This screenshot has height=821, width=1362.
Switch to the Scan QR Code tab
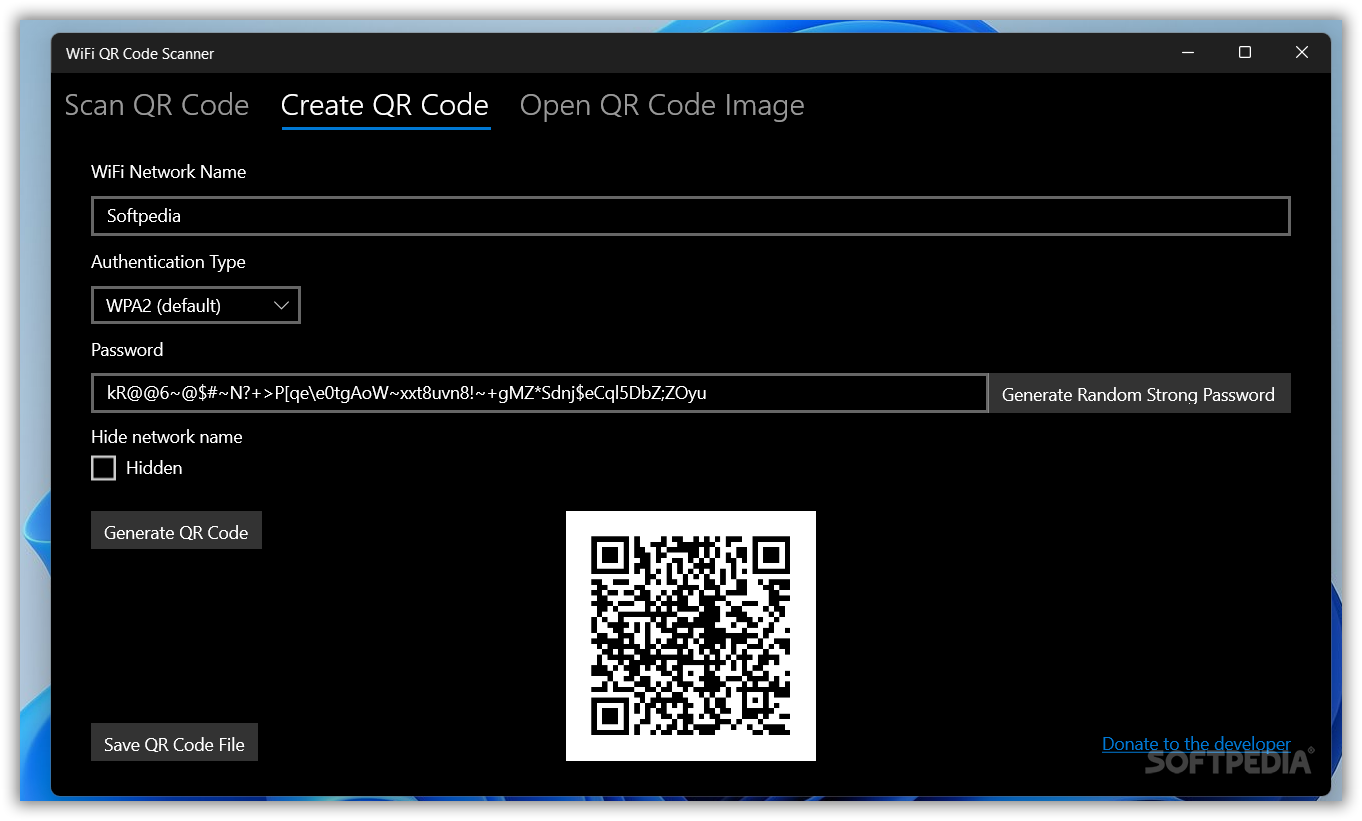pos(157,105)
